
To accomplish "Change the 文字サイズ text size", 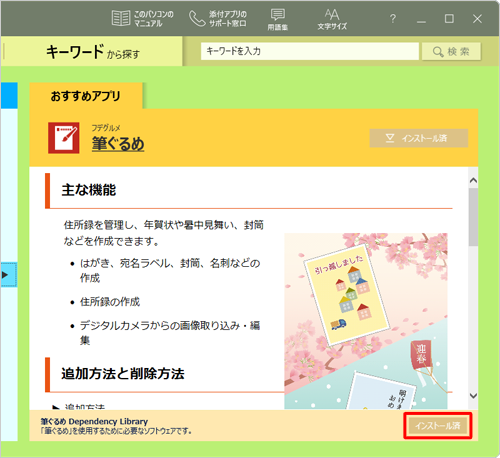I will point(332,19).
